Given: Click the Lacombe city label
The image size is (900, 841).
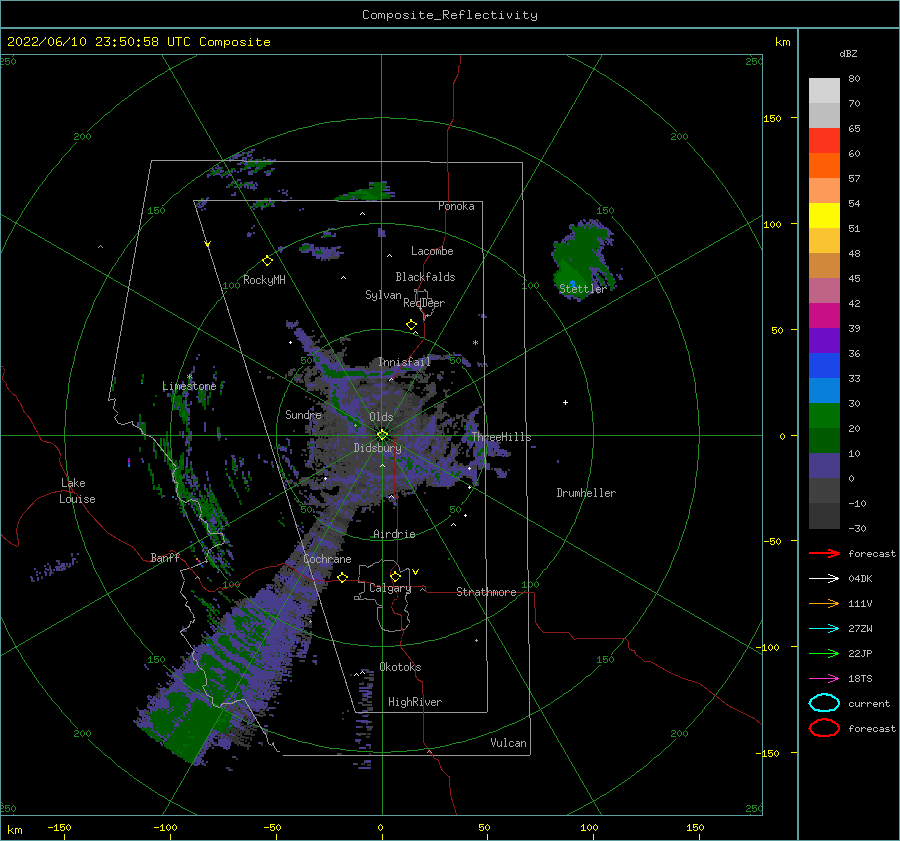Looking at the screenshot, I should pyautogui.click(x=432, y=251).
